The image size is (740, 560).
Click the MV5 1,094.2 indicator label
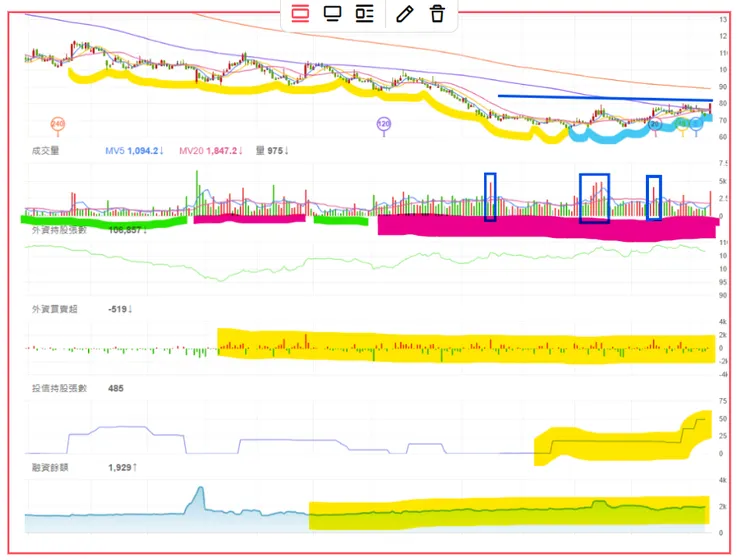click(x=134, y=151)
